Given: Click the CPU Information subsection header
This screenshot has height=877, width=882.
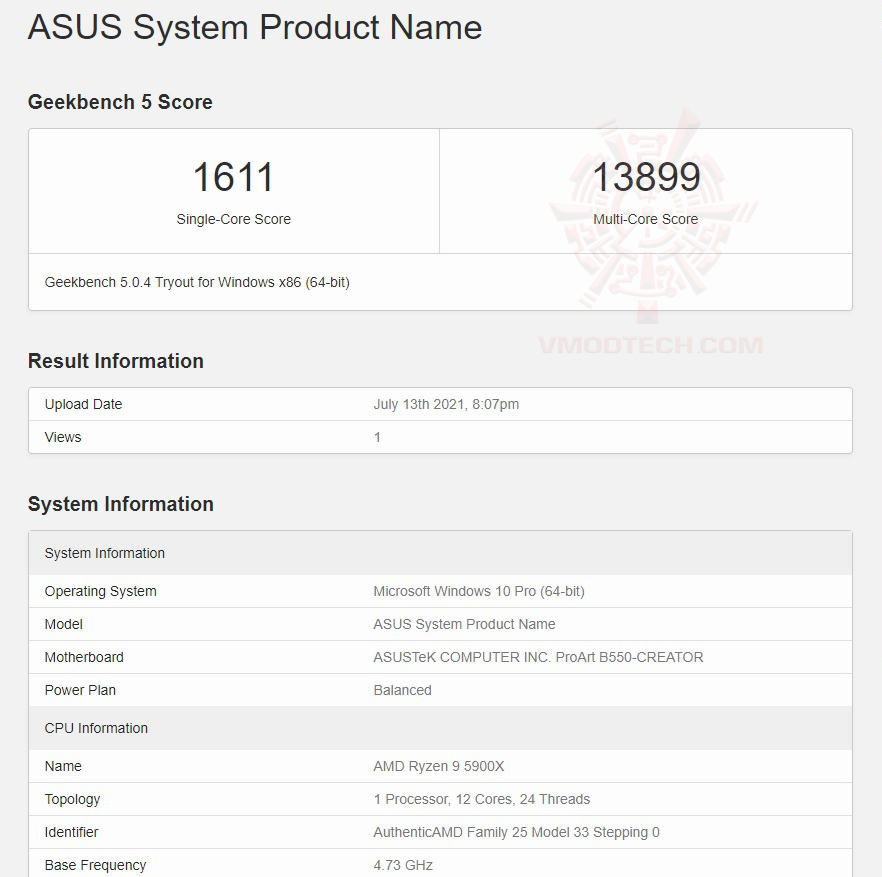Looking at the screenshot, I should 96,728.
